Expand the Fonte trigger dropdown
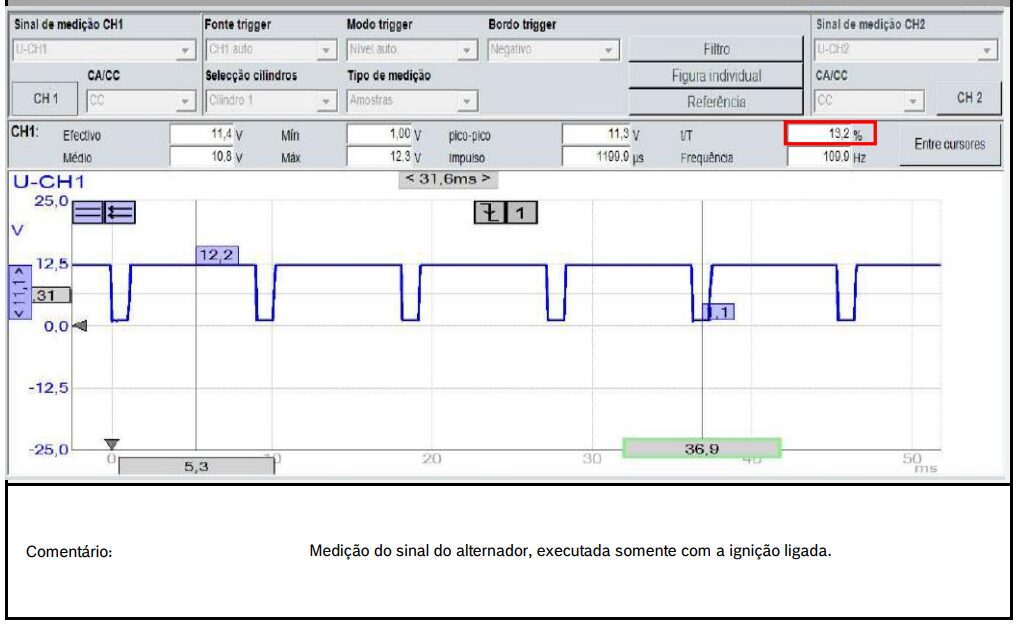Screen dimensions: 1019x626 [270, 49]
